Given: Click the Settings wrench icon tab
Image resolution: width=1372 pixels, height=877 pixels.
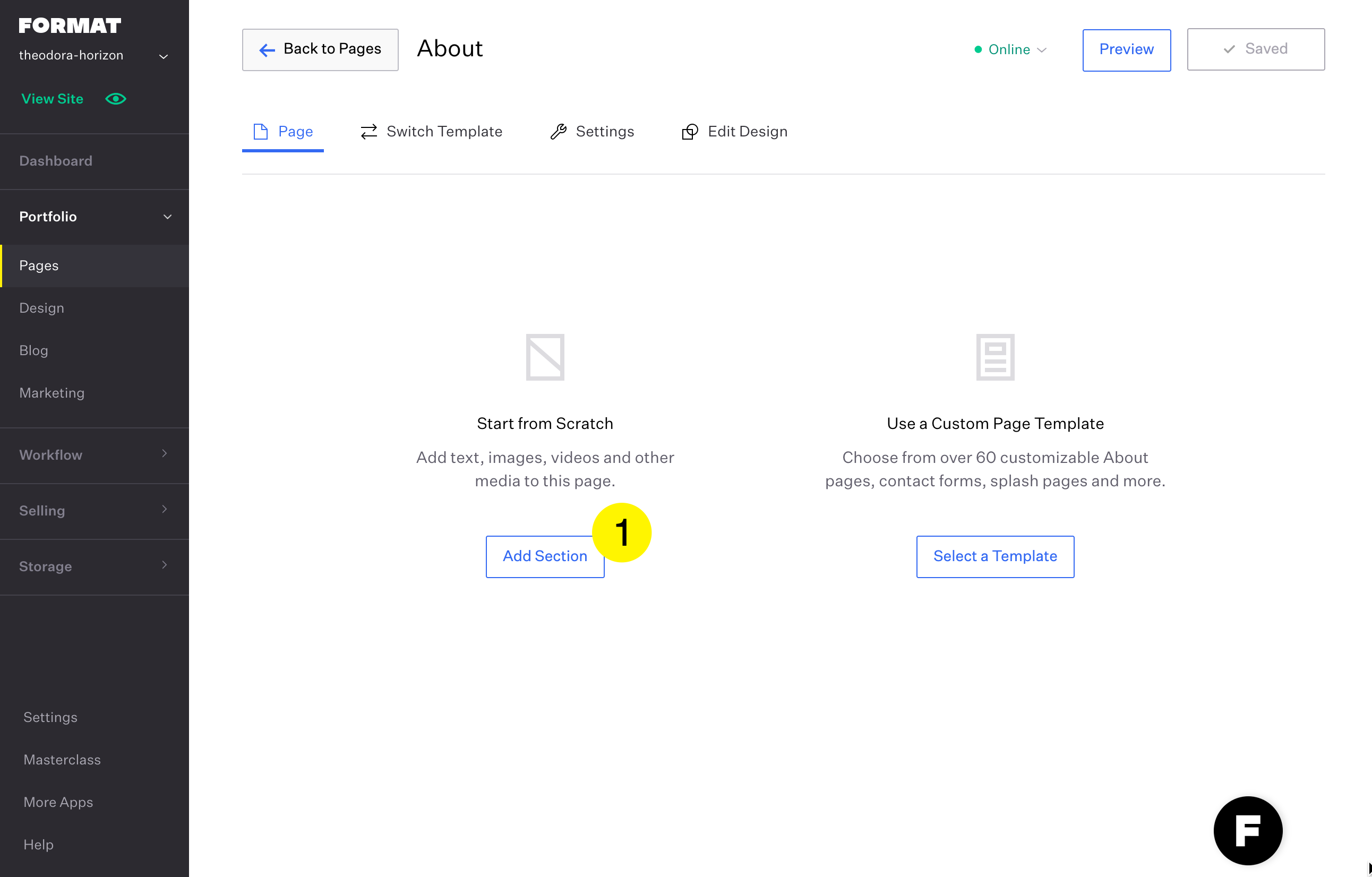Looking at the screenshot, I should pyautogui.click(x=559, y=132).
